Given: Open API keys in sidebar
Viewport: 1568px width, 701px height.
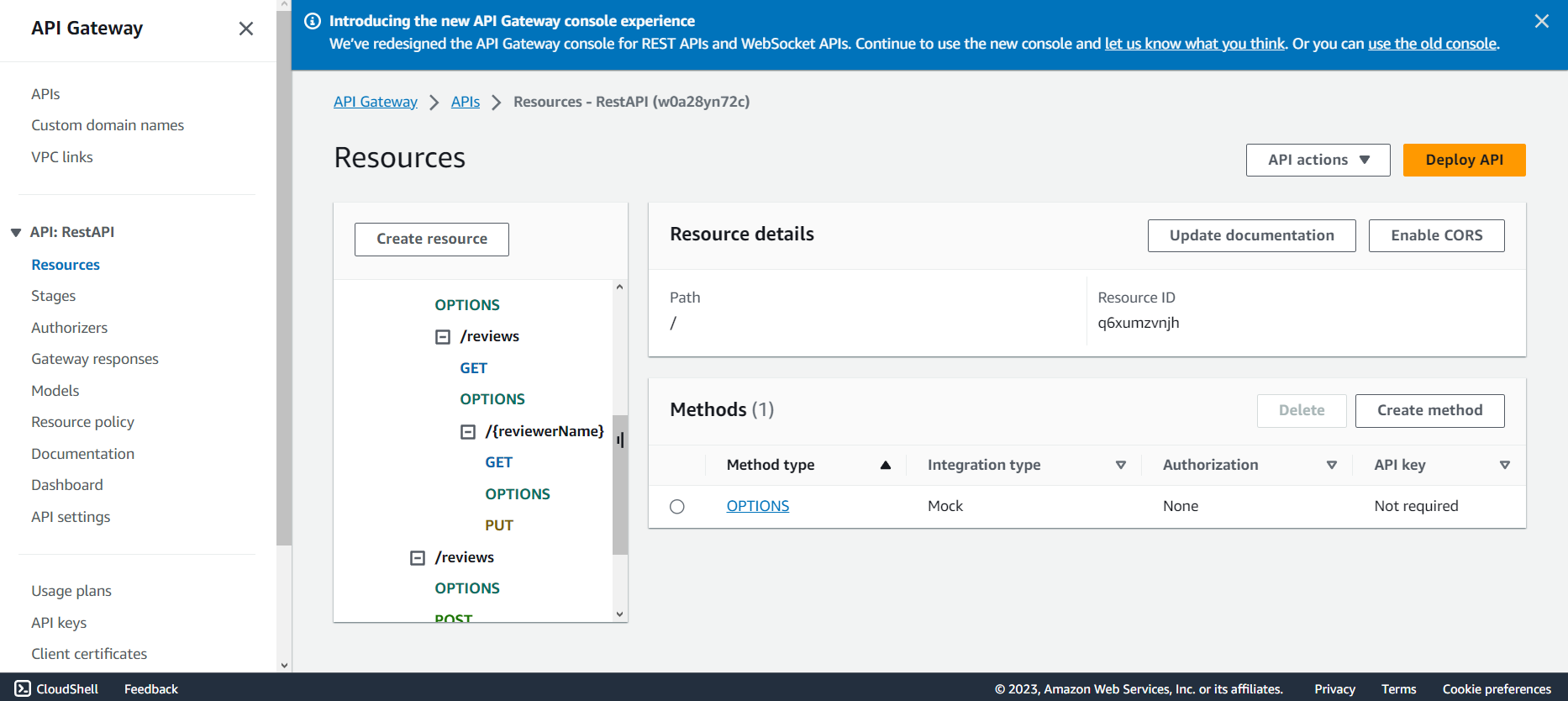Looking at the screenshot, I should click(x=59, y=623).
